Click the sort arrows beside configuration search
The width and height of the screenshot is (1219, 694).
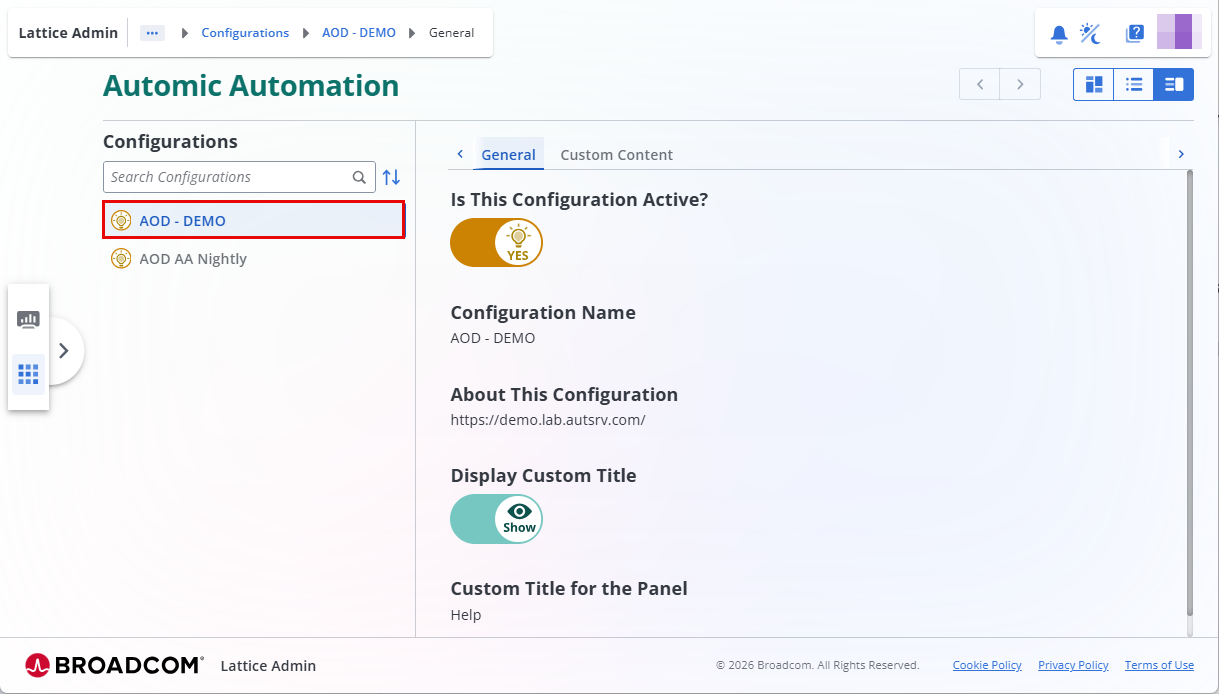tap(391, 177)
